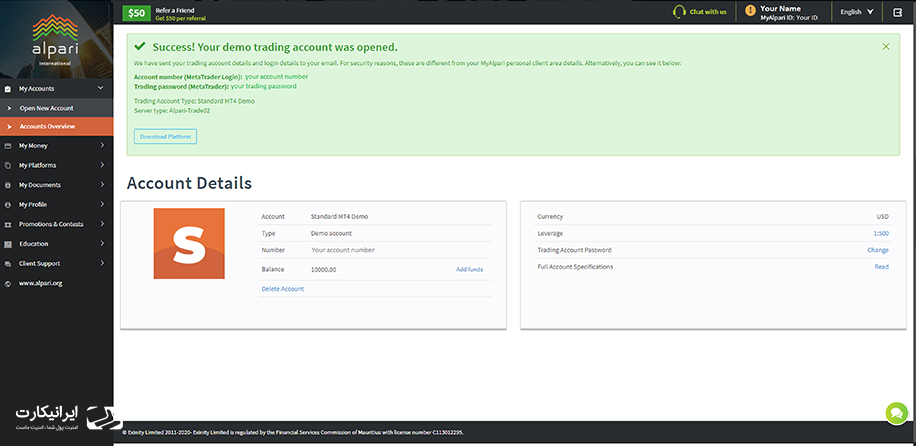Click the green 'your trading password' text
Viewport: 916px width, 446px height.
(x=263, y=86)
